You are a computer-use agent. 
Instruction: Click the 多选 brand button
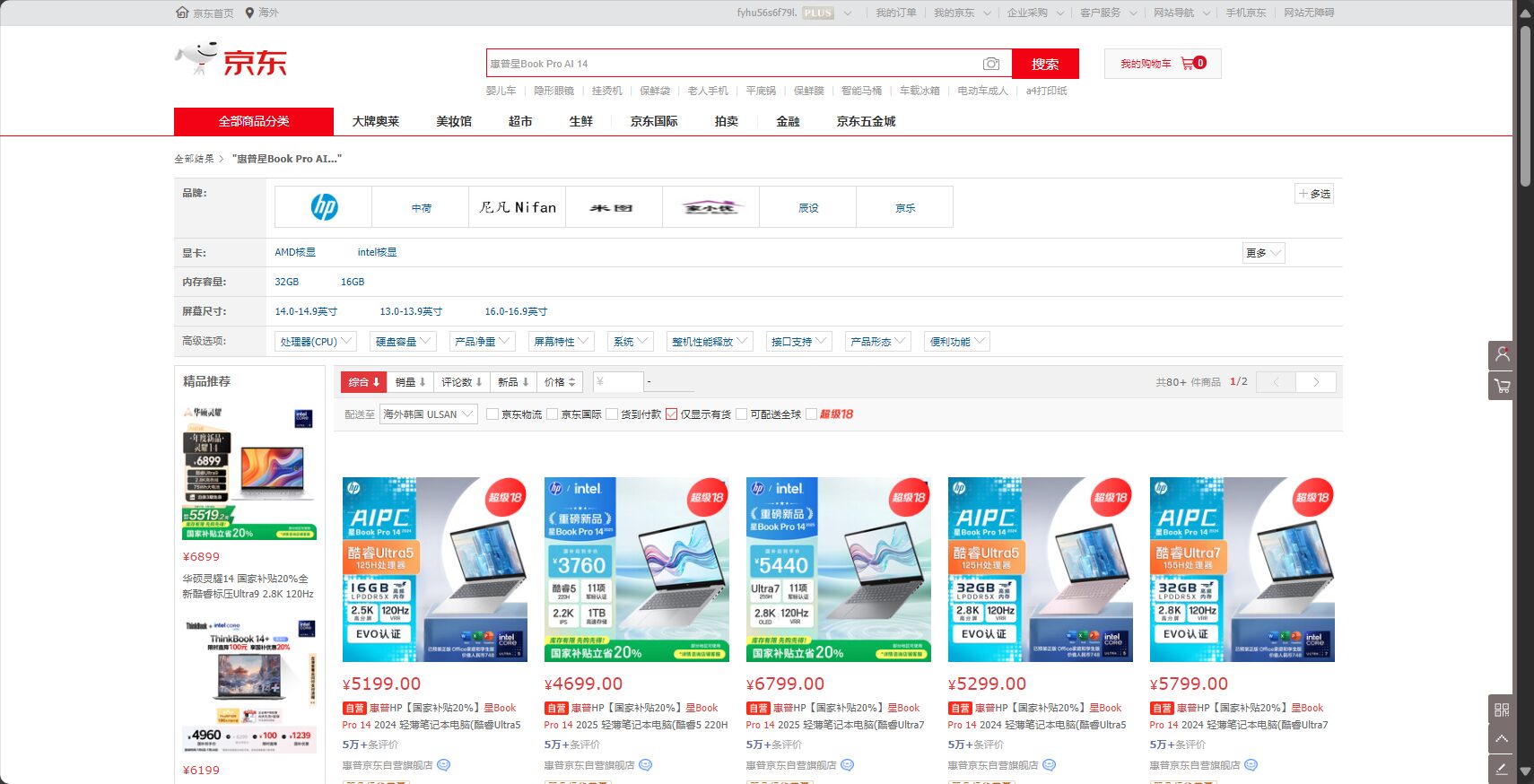[x=1314, y=194]
